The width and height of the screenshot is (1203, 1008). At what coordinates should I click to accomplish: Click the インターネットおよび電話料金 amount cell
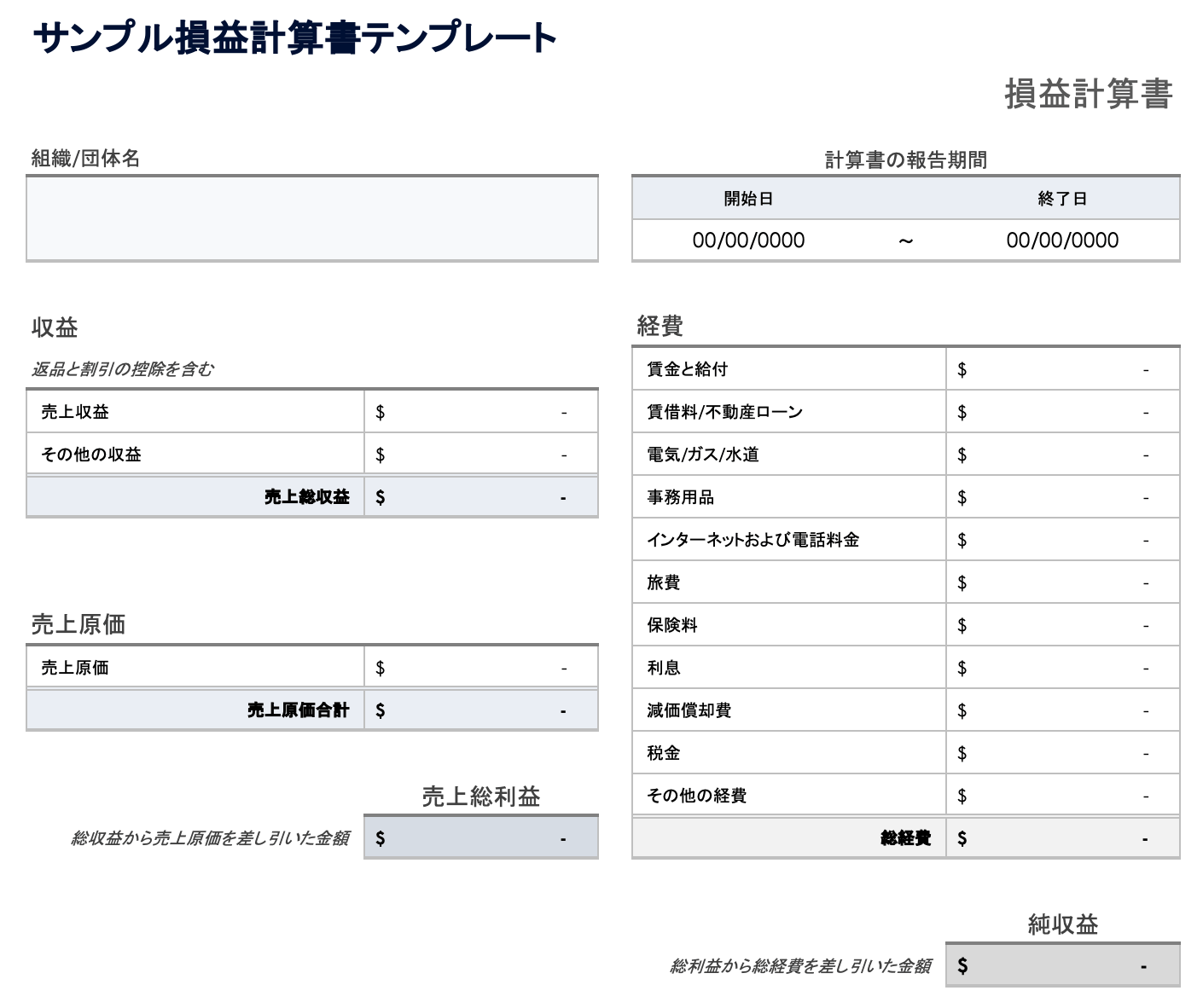click(1063, 540)
